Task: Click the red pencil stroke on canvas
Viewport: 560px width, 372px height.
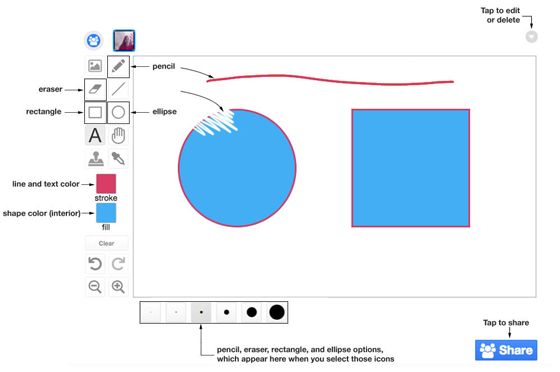Action: [x=330, y=80]
